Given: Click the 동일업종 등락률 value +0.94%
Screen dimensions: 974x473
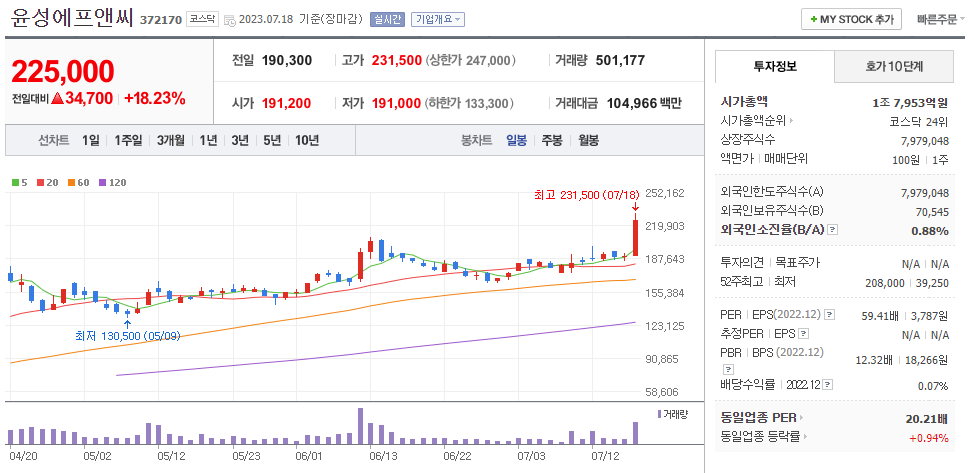Looking at the screenshot, I should (x=929, y=438).
